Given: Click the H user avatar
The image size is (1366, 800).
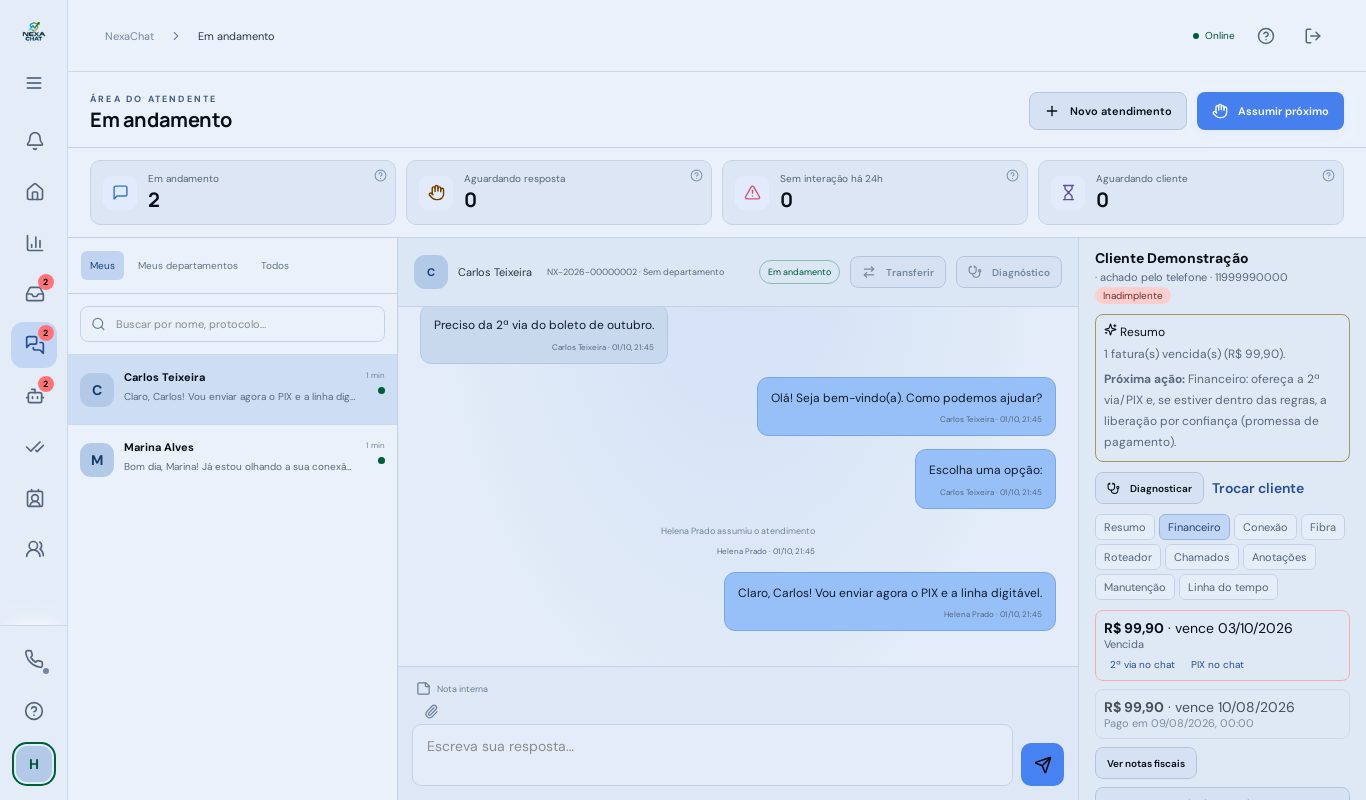Looking at the screenshot, I should pyautogui.click(x=34, y=764).
